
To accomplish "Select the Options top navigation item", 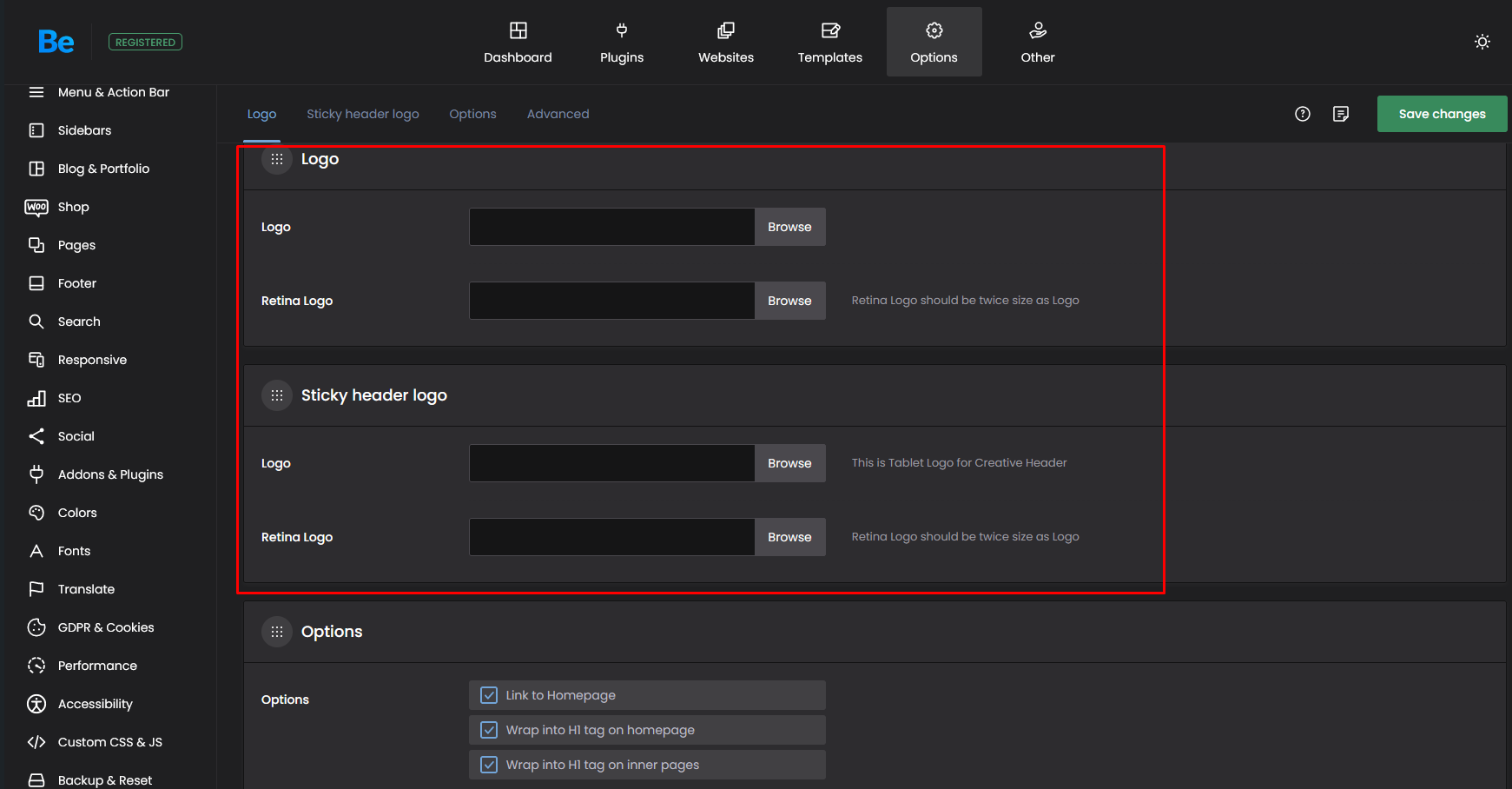I will click(934, 42).
